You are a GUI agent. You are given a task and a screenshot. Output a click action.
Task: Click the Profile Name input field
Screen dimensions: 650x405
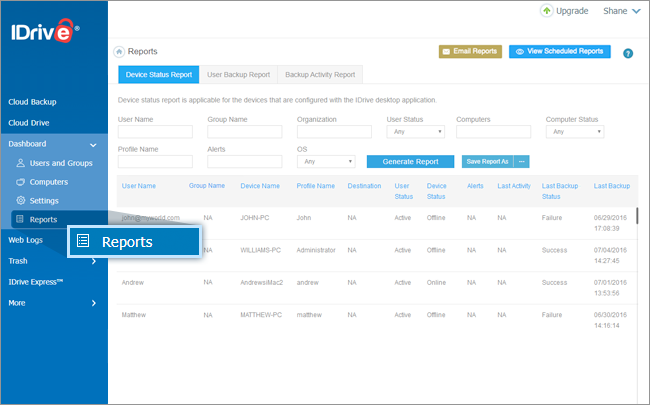[x=155, y=162]
